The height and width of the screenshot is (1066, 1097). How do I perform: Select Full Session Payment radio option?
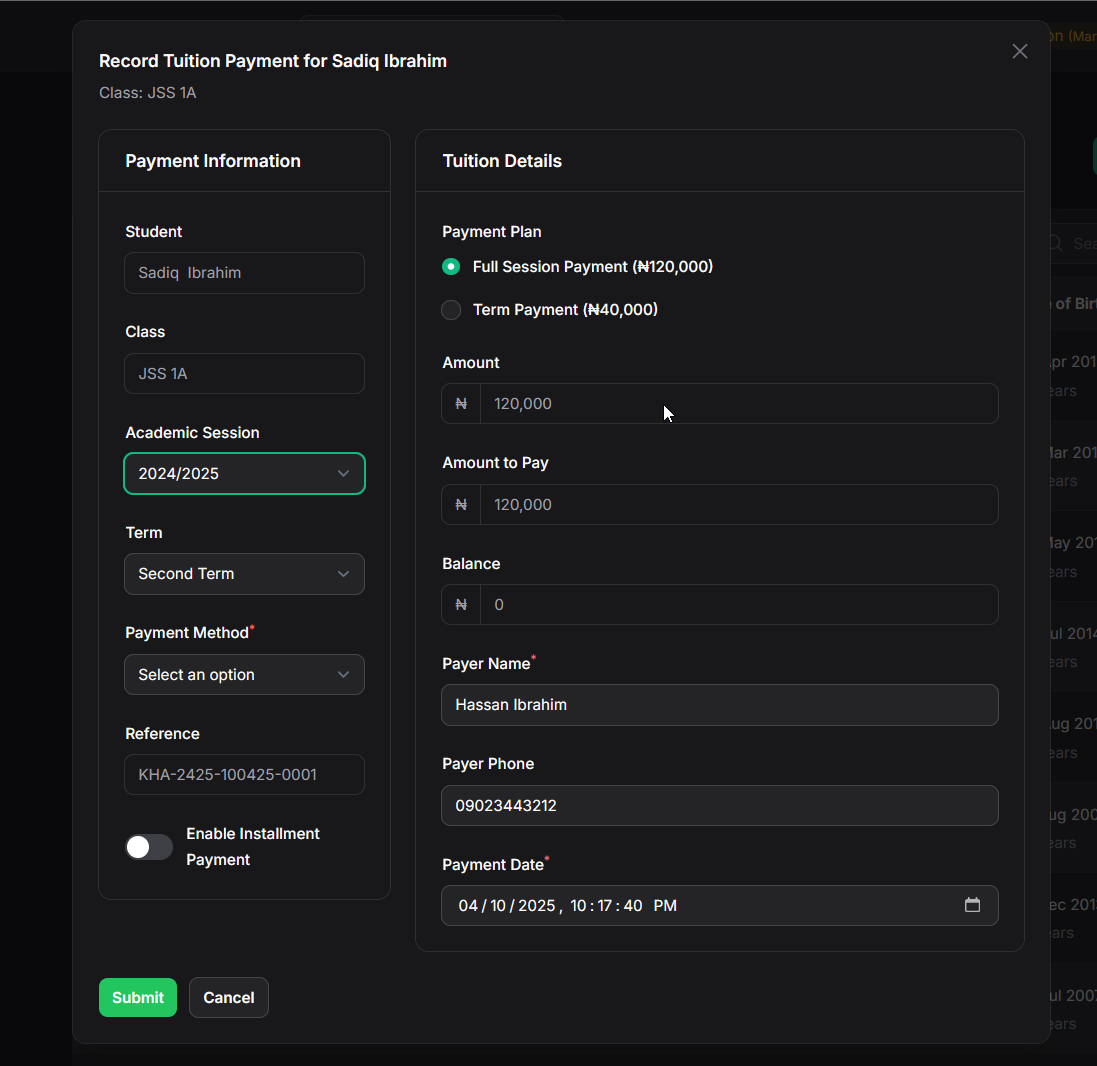click(451, 267)
